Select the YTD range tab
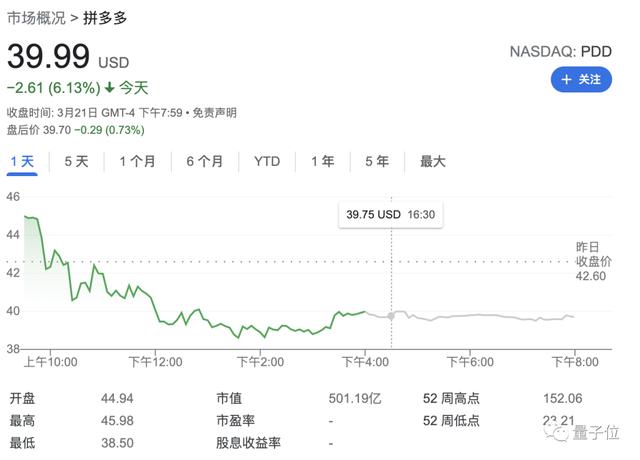This screenshot has width=640, height=460. tap(267, 161)
